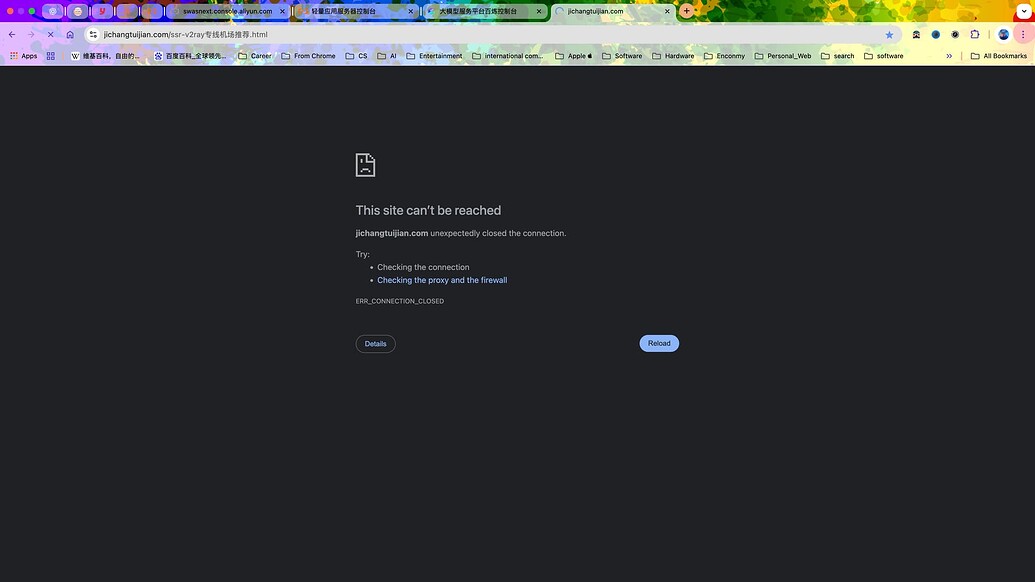Reload the unreachable page
1035x582 pixels.
point(659,343)
